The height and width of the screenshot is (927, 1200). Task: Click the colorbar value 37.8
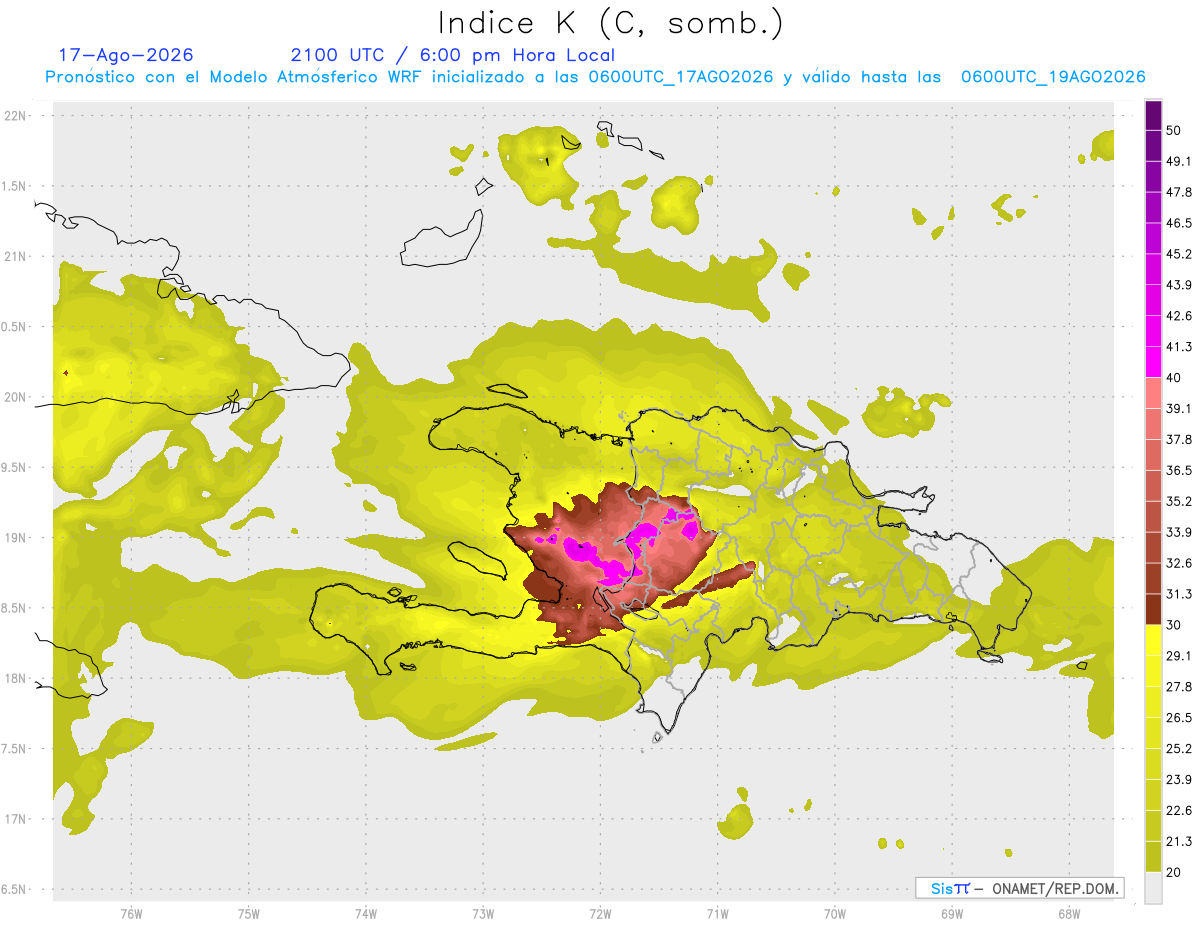(1179, 440)
